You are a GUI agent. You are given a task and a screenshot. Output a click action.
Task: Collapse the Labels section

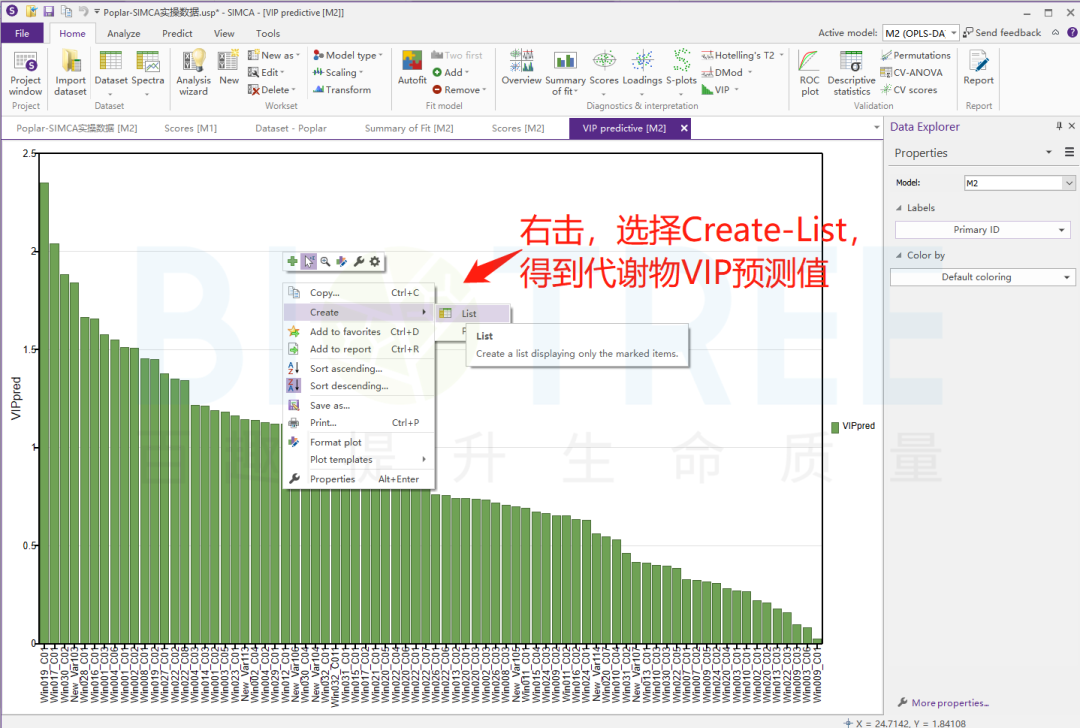[x=899, y=208]
